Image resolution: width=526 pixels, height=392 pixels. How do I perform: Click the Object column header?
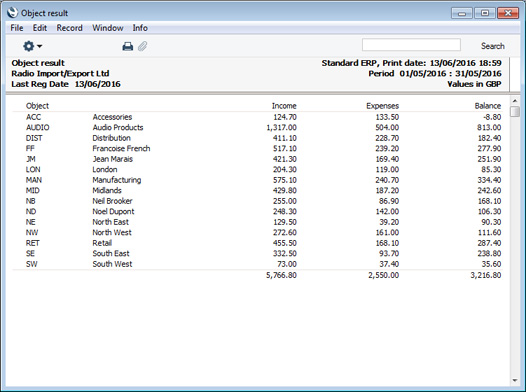pos(37,106)
